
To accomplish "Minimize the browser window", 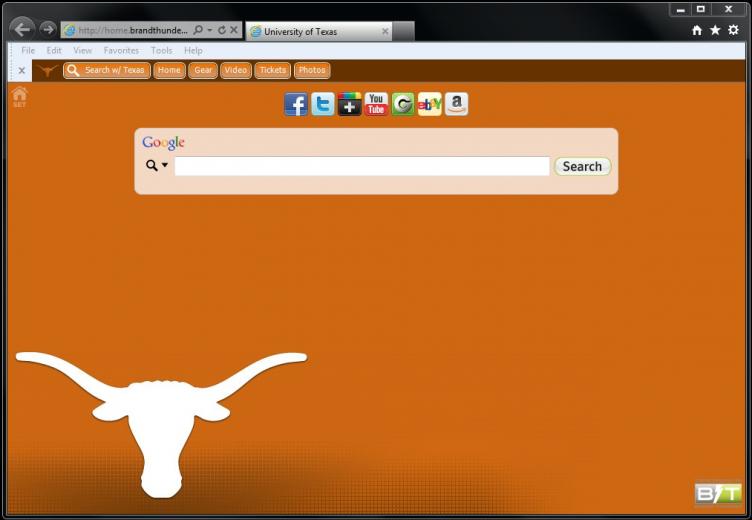I will pos(681,9).
